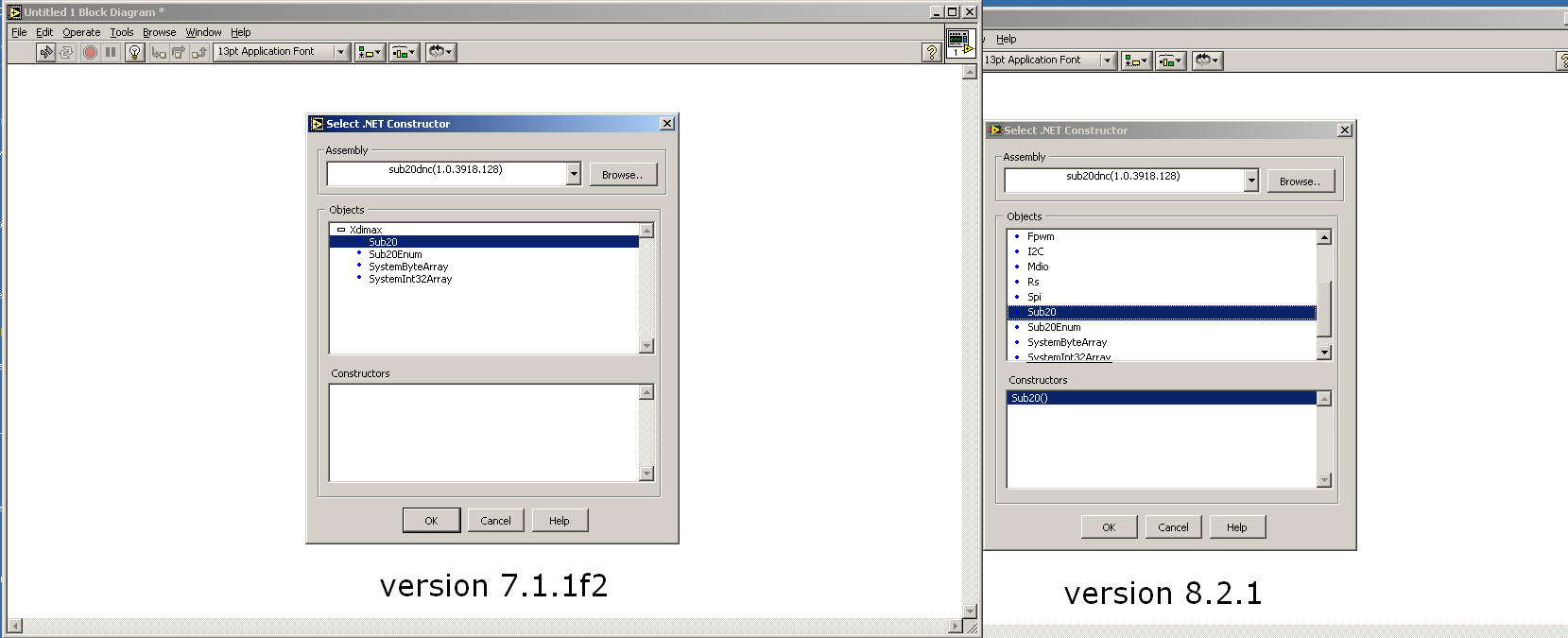Click OK in the version 8.2.1 dialog

pos(1109,527)
